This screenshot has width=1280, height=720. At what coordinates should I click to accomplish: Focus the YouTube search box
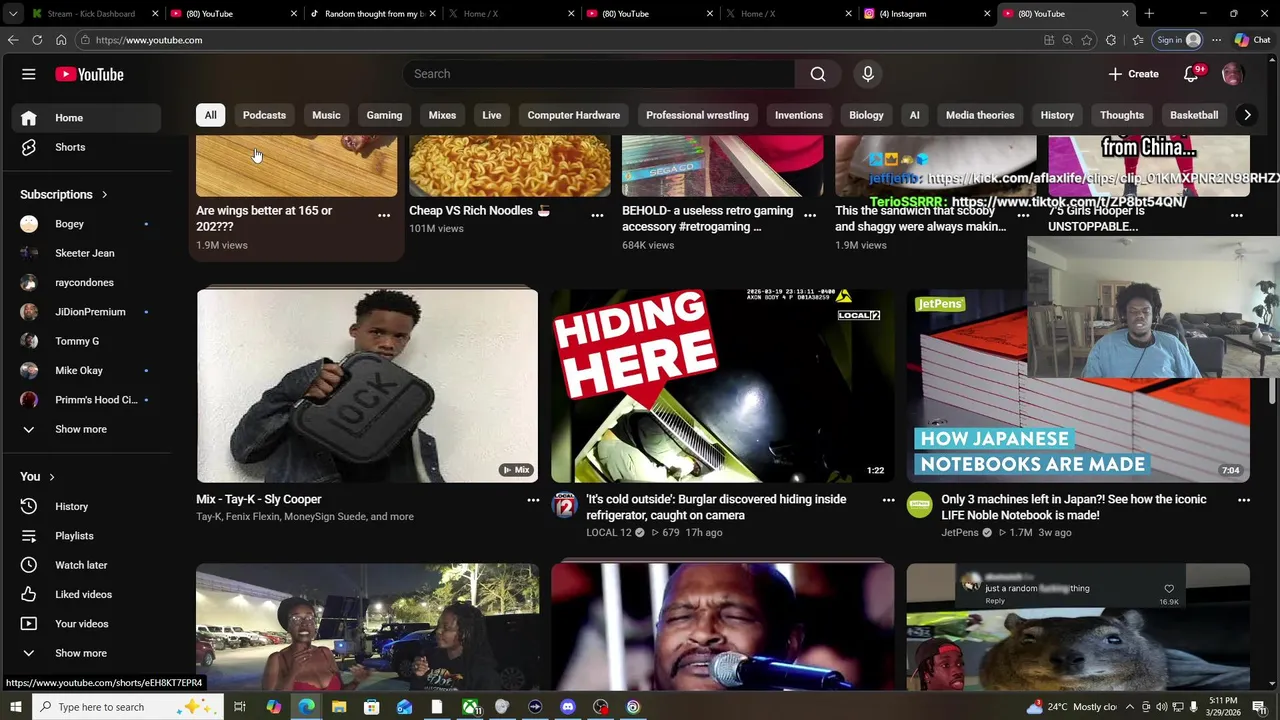[599, 74]
